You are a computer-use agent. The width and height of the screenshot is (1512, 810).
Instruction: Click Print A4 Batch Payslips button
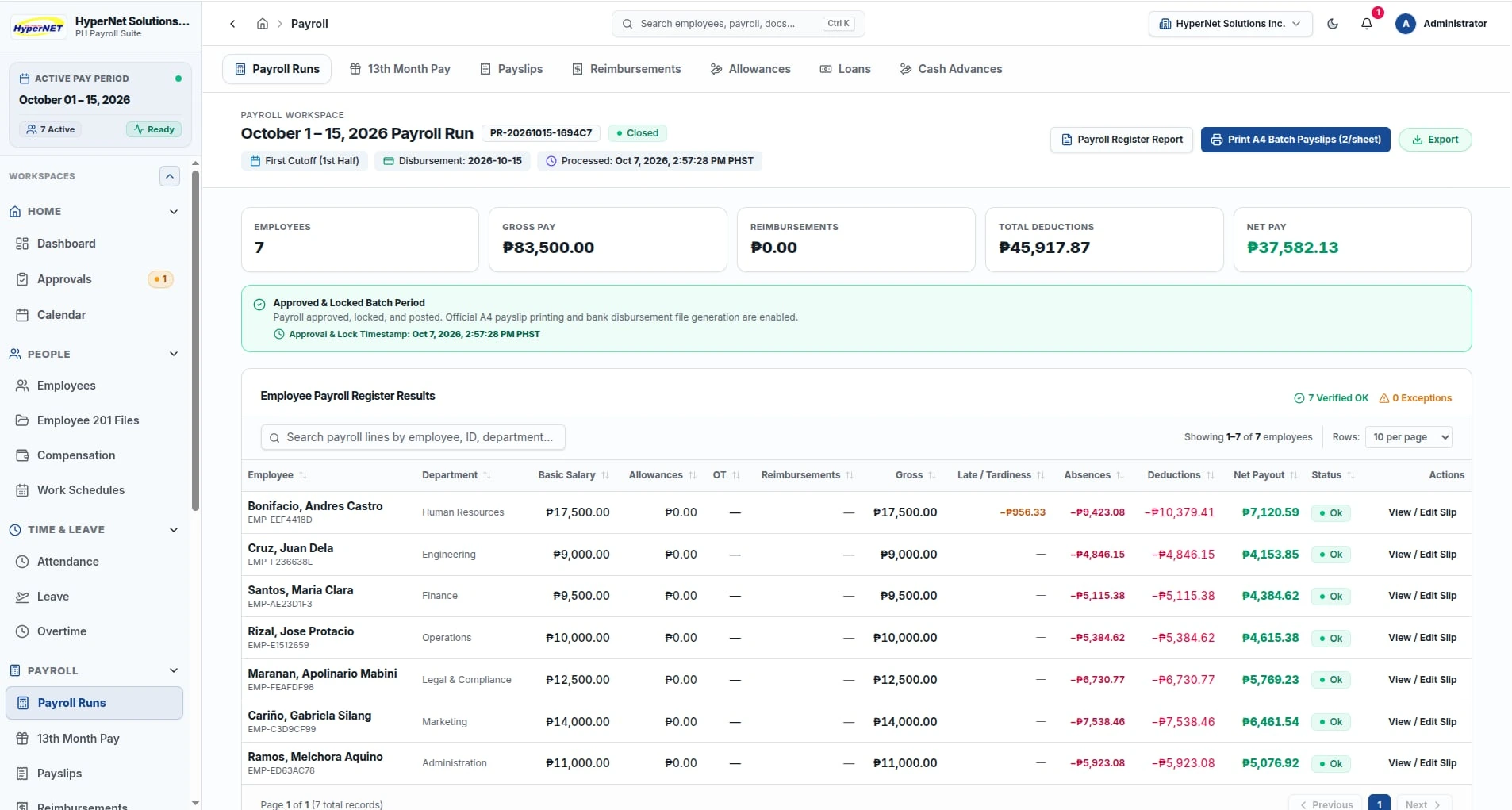[1295, 140]
